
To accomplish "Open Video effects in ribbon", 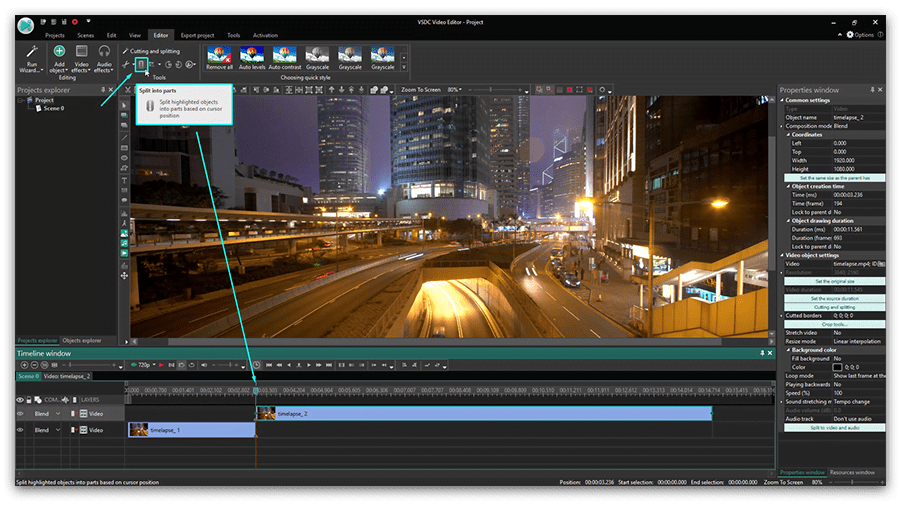I will point(82,59).
